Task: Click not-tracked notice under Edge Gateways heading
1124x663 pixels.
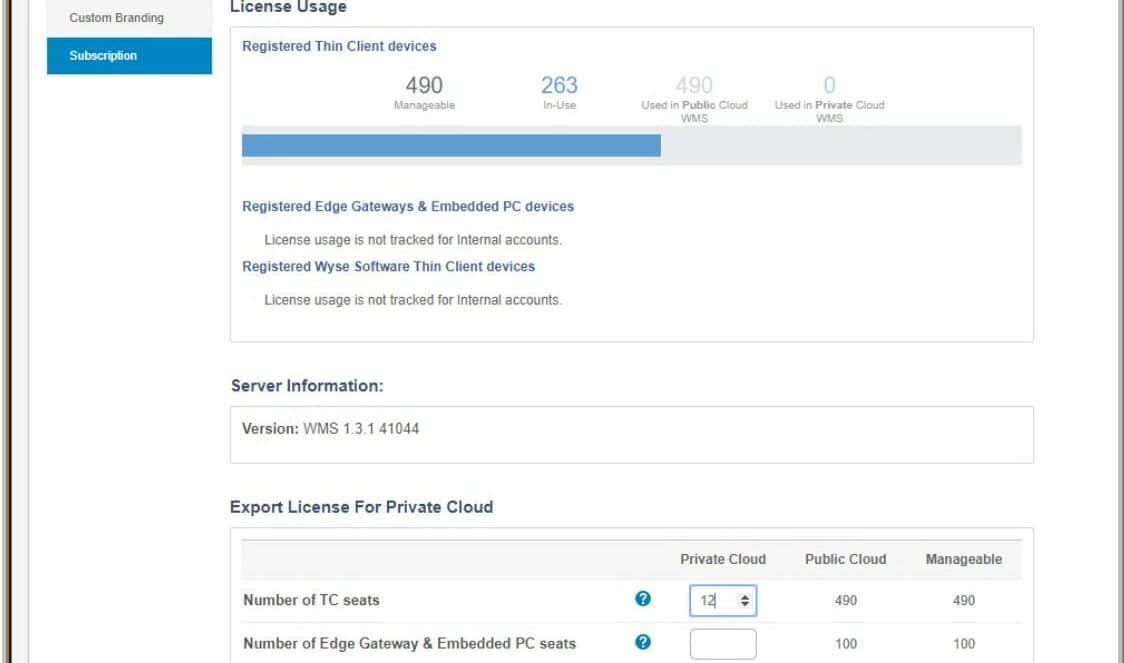Action: [413, 240]
